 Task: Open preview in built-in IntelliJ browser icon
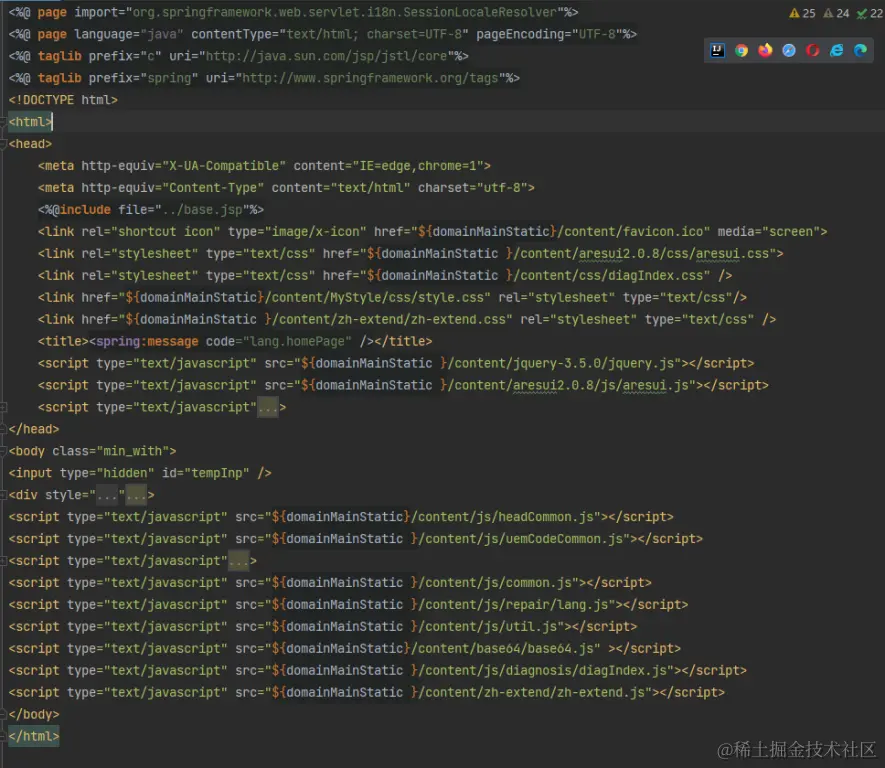click(717, 51)
